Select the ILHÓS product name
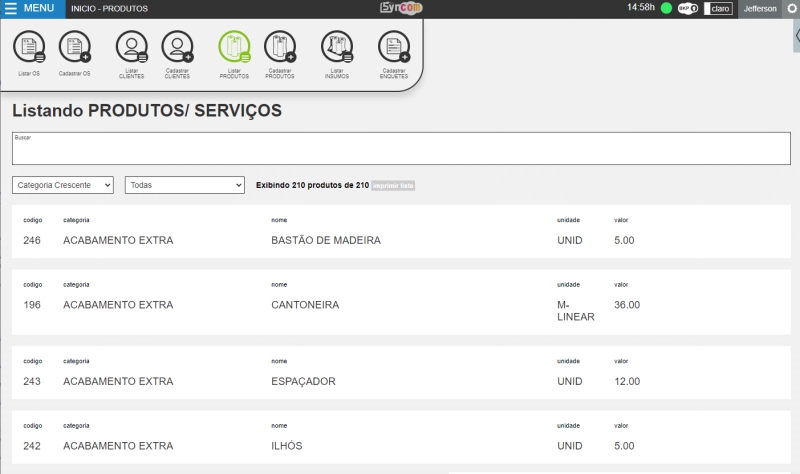This screenshot has width=800, height=474. (x=287, y=445)
